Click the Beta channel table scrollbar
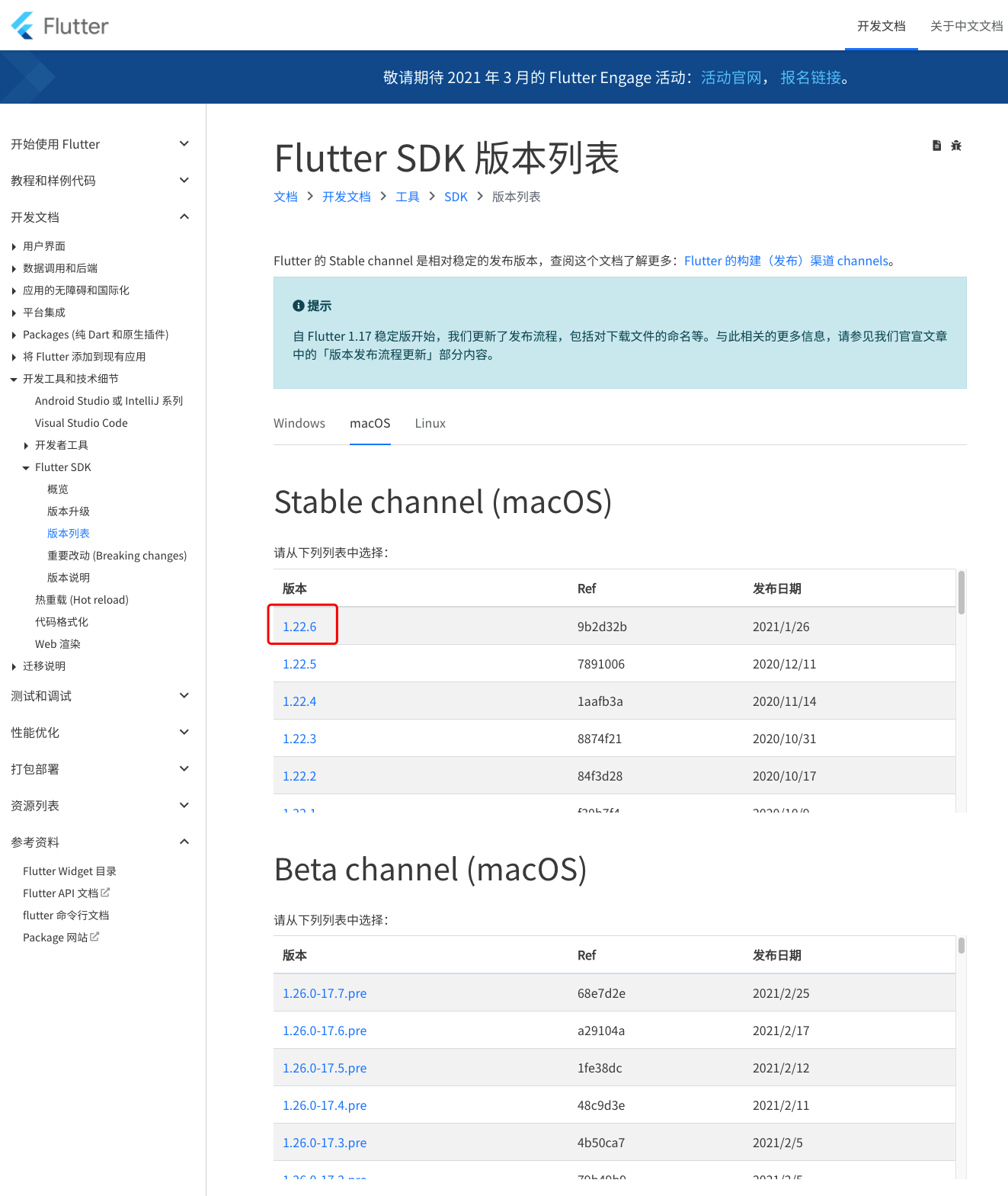The width and height of the screenshot is (1008, 1196). [962, 945]
